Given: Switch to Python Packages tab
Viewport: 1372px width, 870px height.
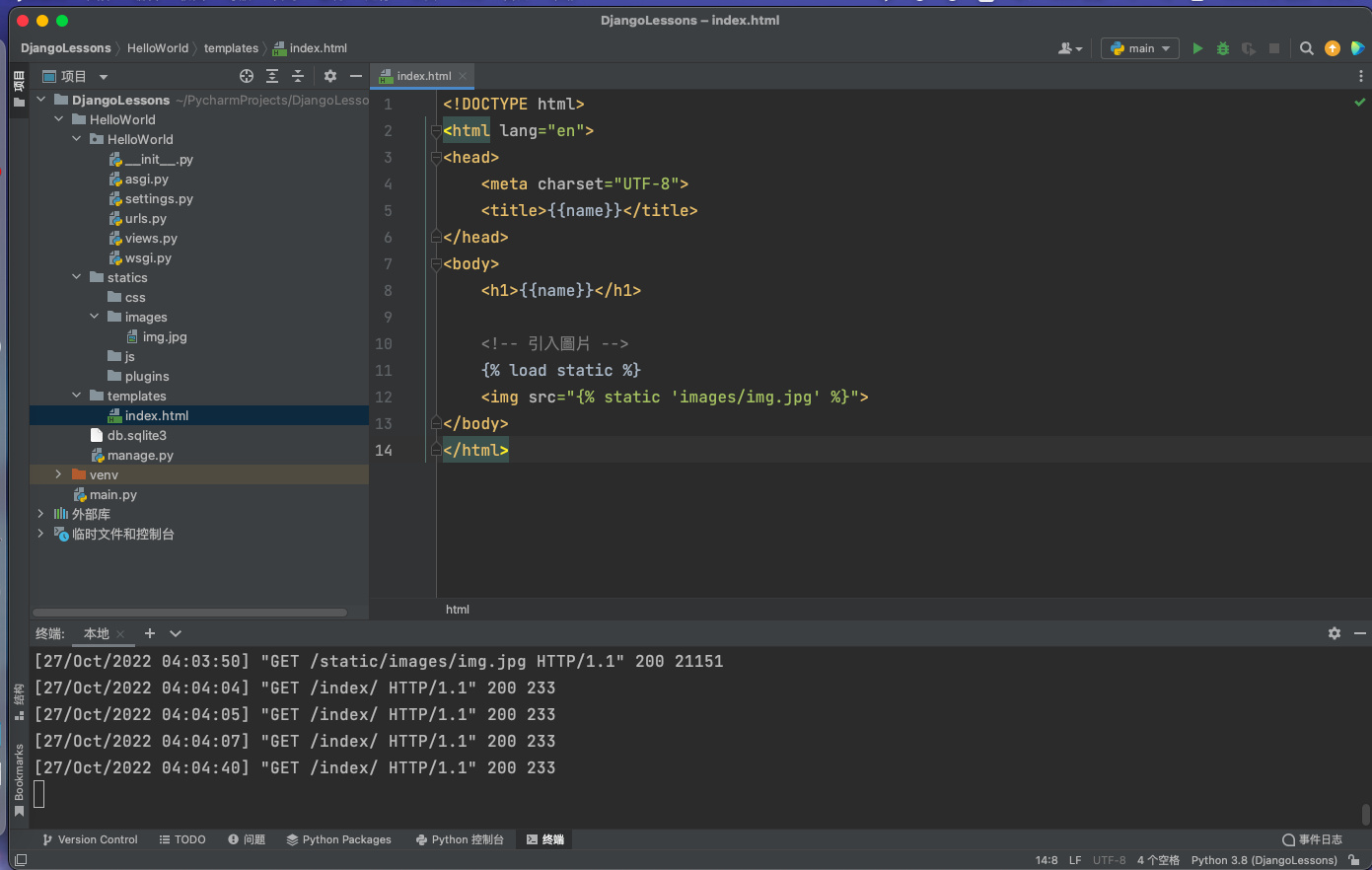Looking at the screenshot, I should pyautogui.click(x=338, y=839).
